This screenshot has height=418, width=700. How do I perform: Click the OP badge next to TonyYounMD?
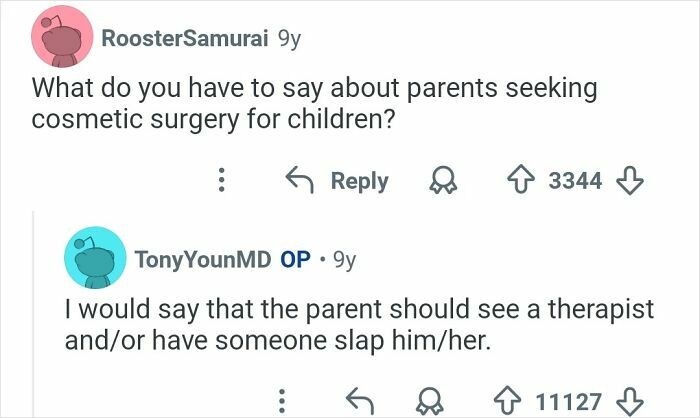tap(295, 260)
